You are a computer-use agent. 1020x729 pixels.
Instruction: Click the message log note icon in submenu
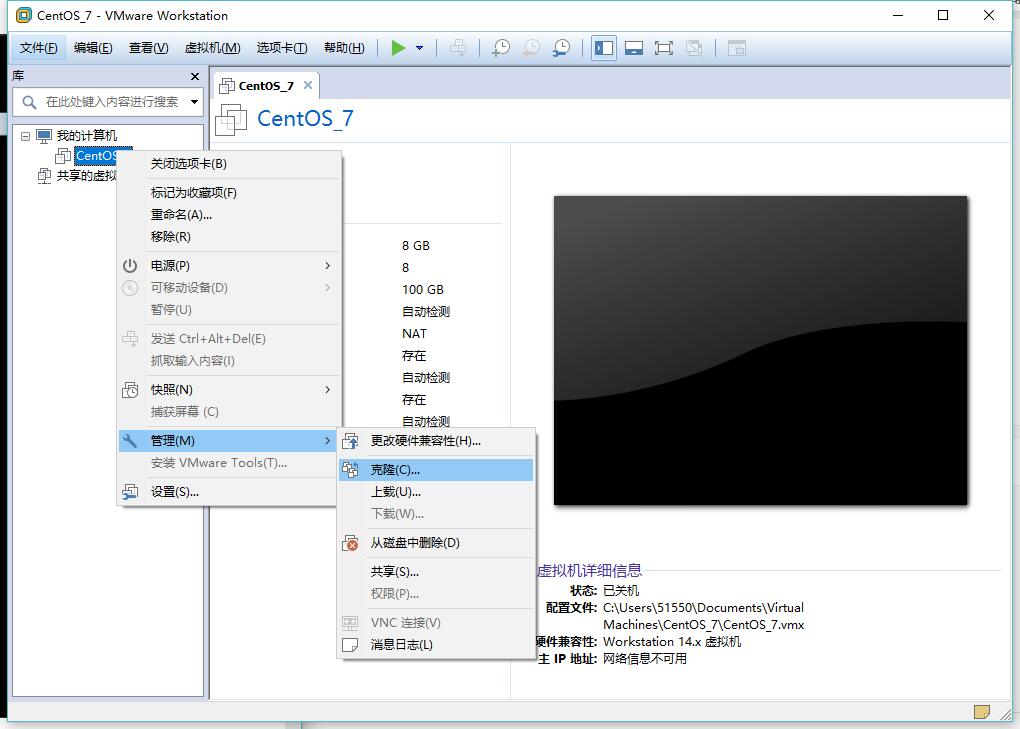tap(350, 644)
